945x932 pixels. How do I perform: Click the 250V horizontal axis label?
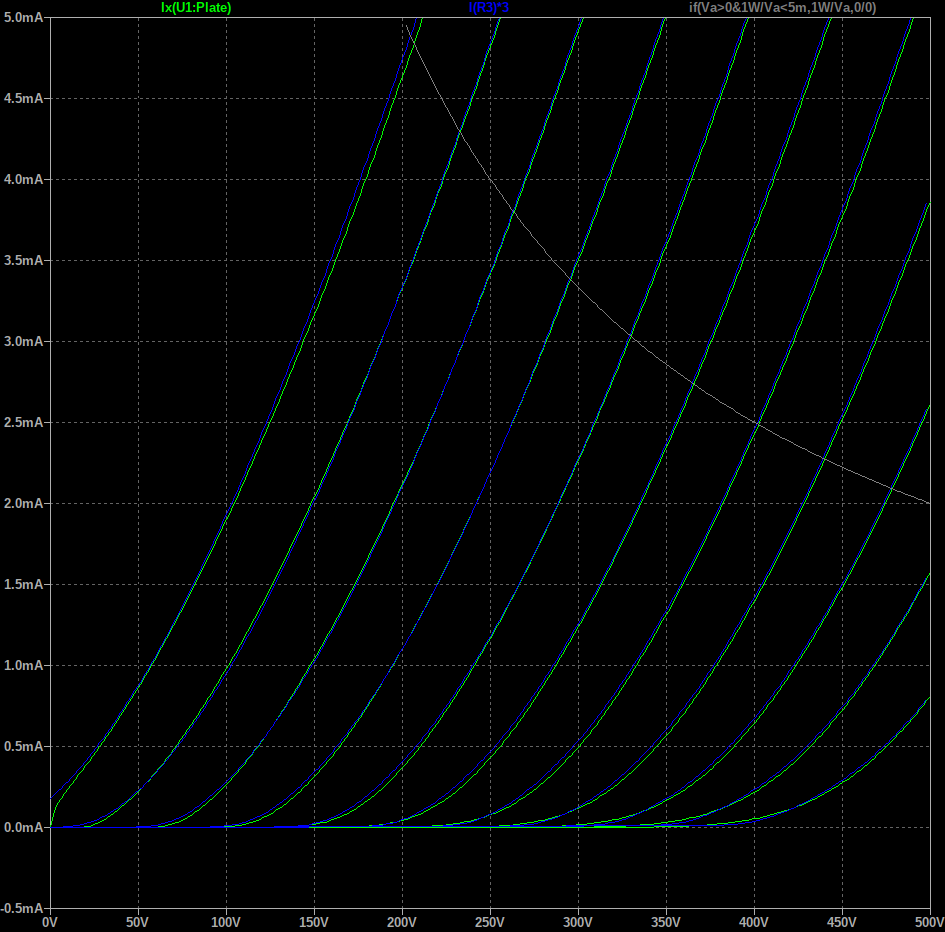(489, 922)
